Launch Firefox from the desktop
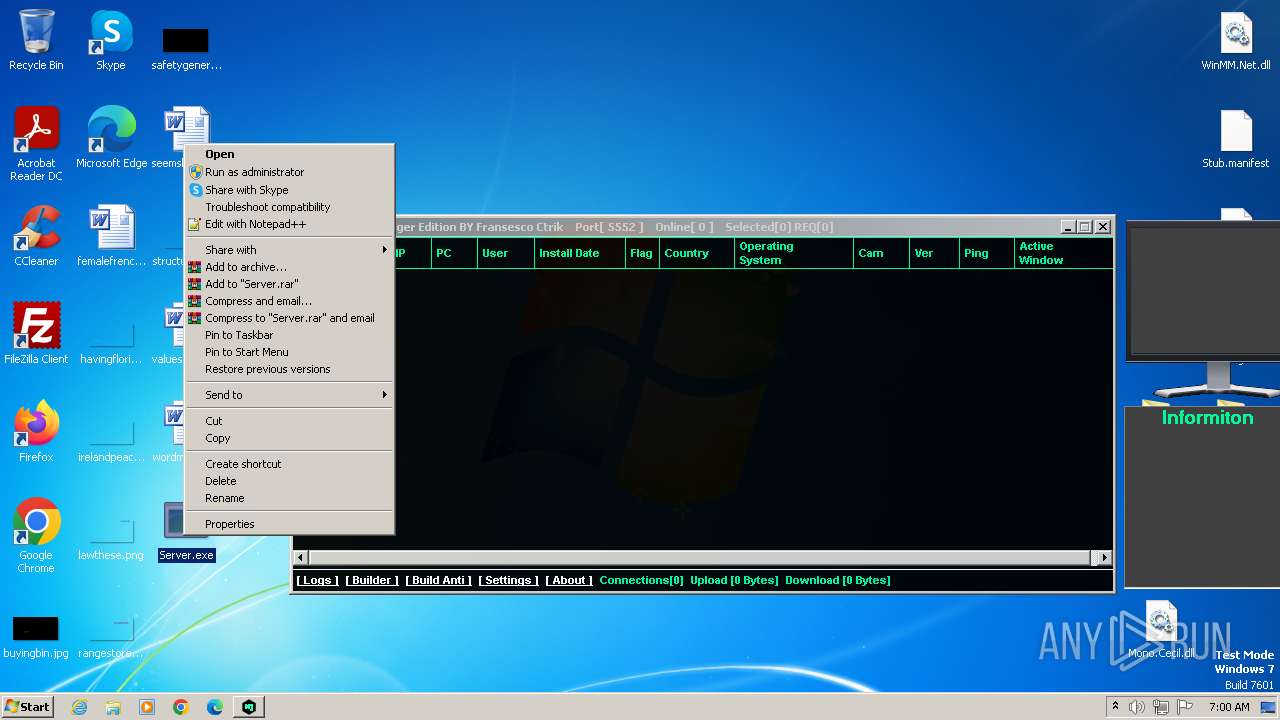 pos(36,432)
